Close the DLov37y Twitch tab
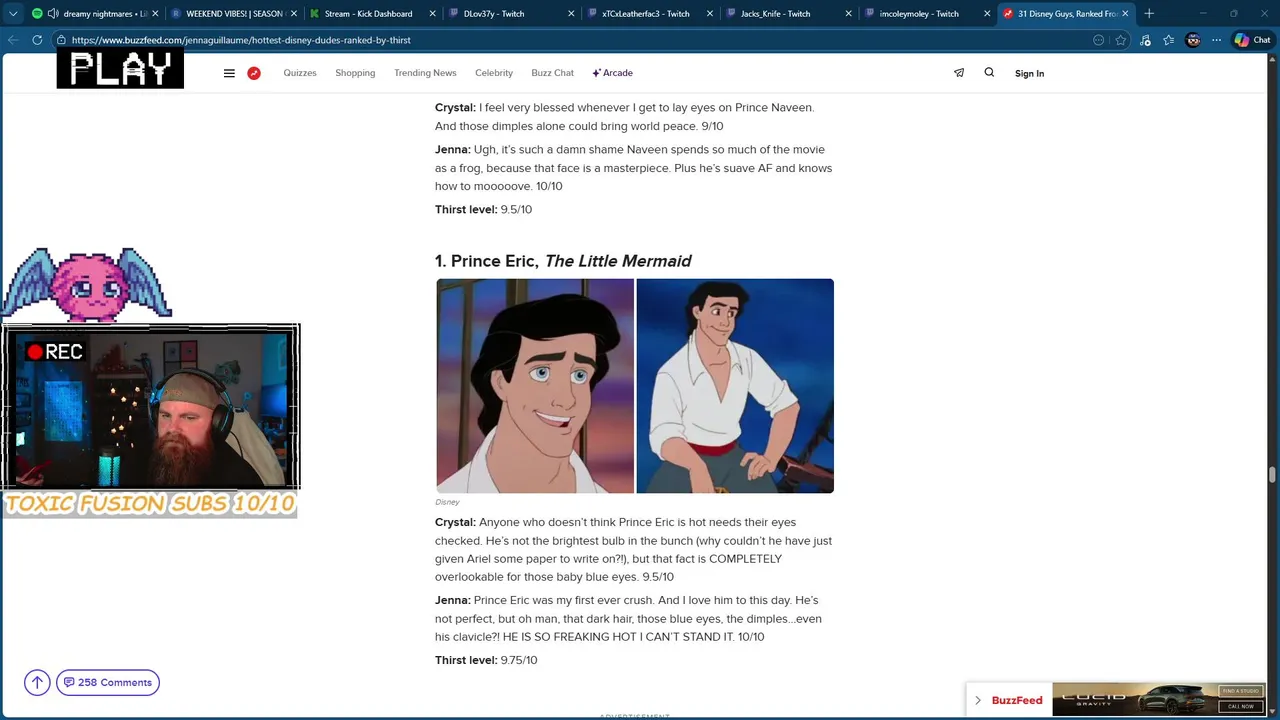Viewport: 1280px width, 720px height. [x=572, y=14]
